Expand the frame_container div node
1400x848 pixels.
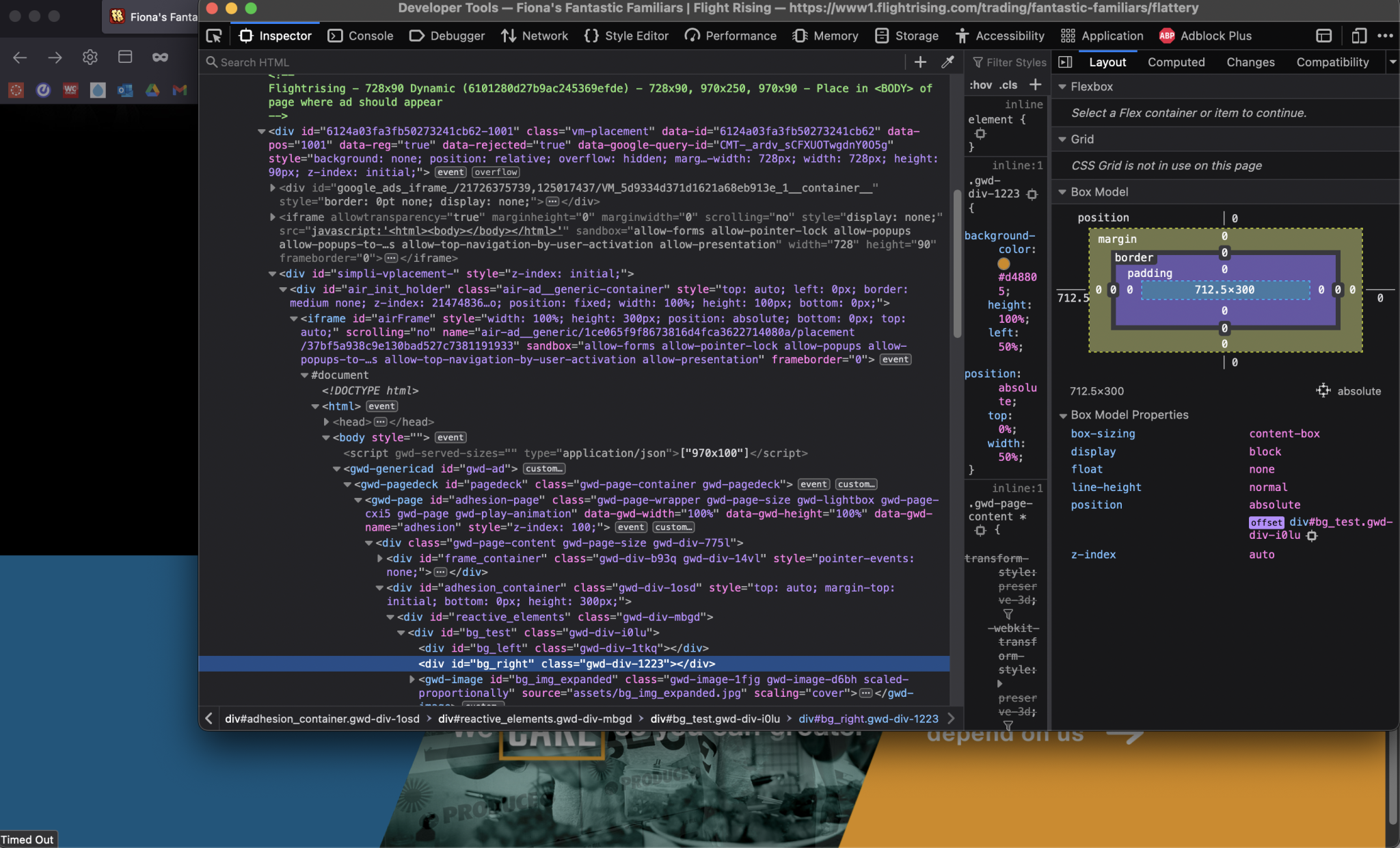379,559
